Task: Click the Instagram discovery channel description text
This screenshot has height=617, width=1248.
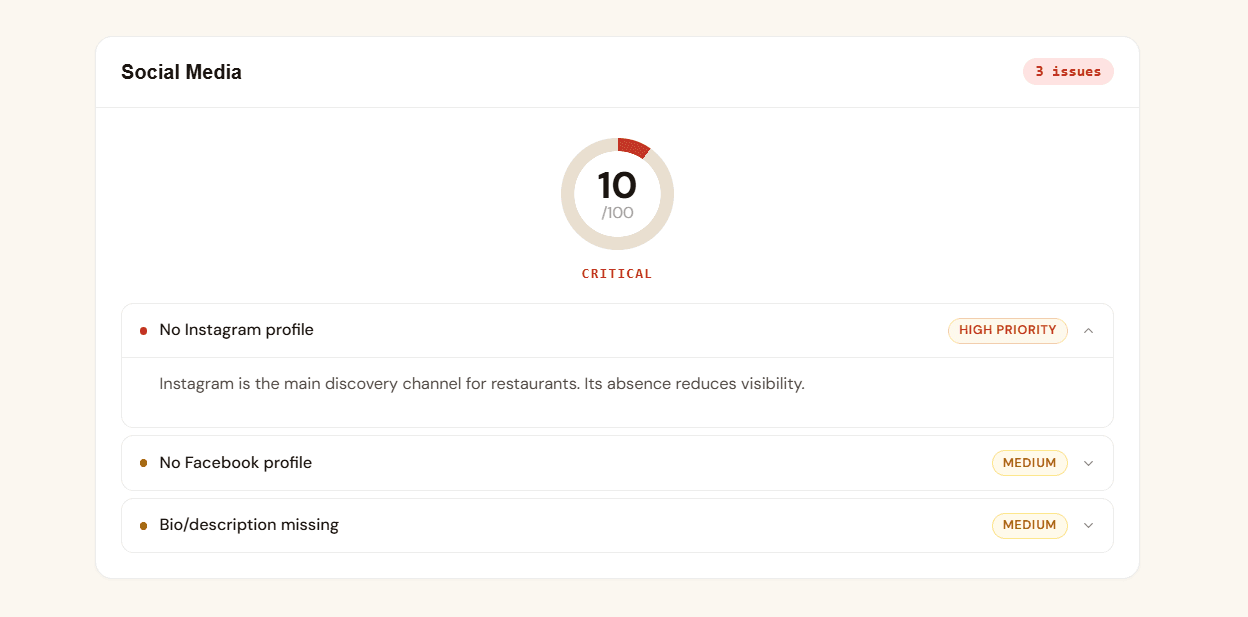Action: [482, 384]
